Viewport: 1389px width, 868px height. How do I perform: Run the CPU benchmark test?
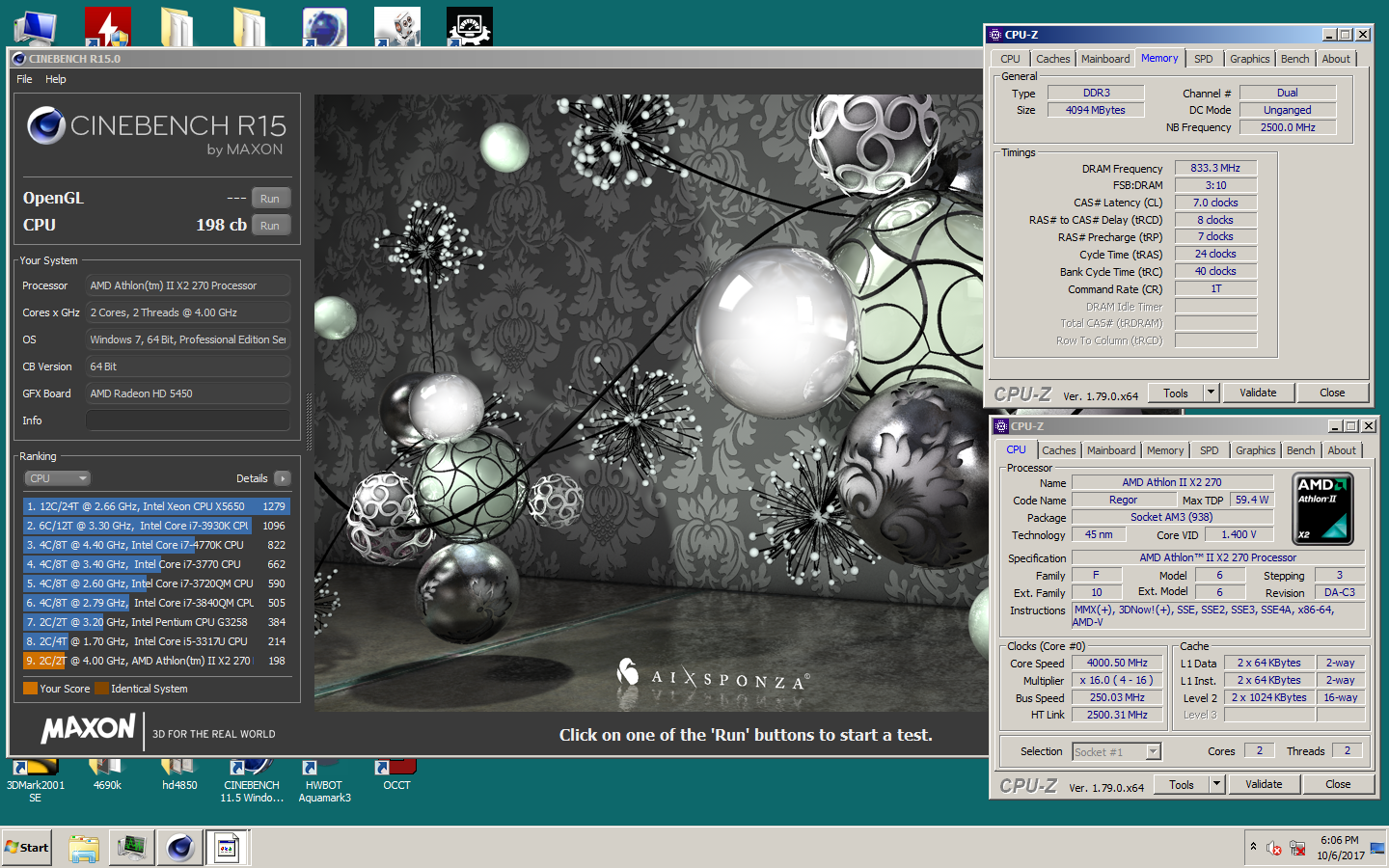(270, 226)
